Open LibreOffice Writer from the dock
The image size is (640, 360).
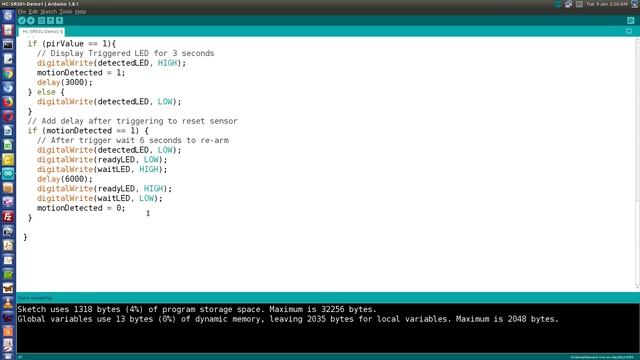[8, 131]
